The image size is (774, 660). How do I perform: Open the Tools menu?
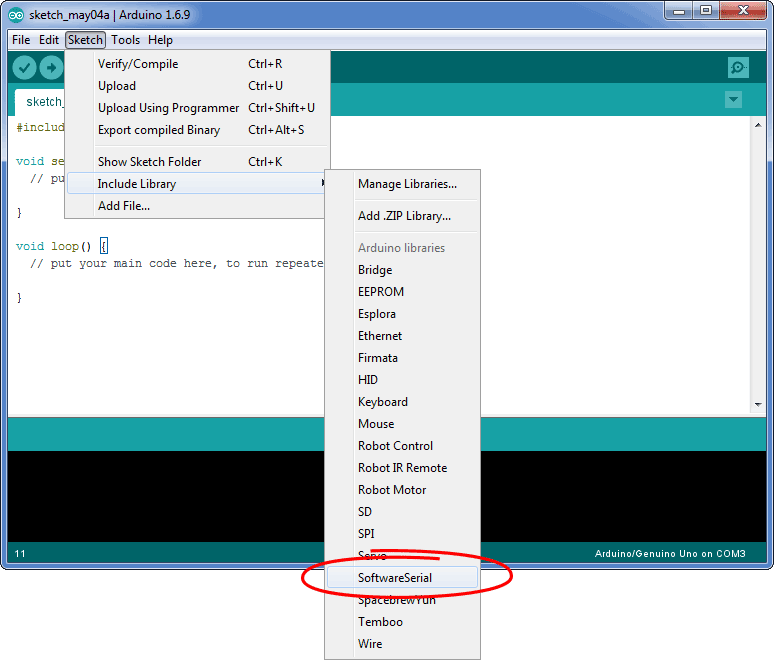[125, 40]
